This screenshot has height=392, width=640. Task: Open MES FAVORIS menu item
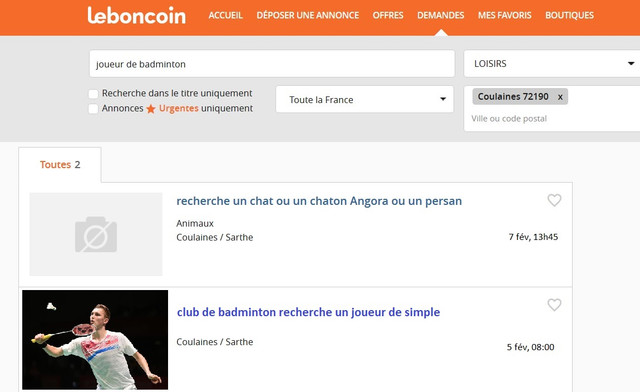tap(504, 16)
